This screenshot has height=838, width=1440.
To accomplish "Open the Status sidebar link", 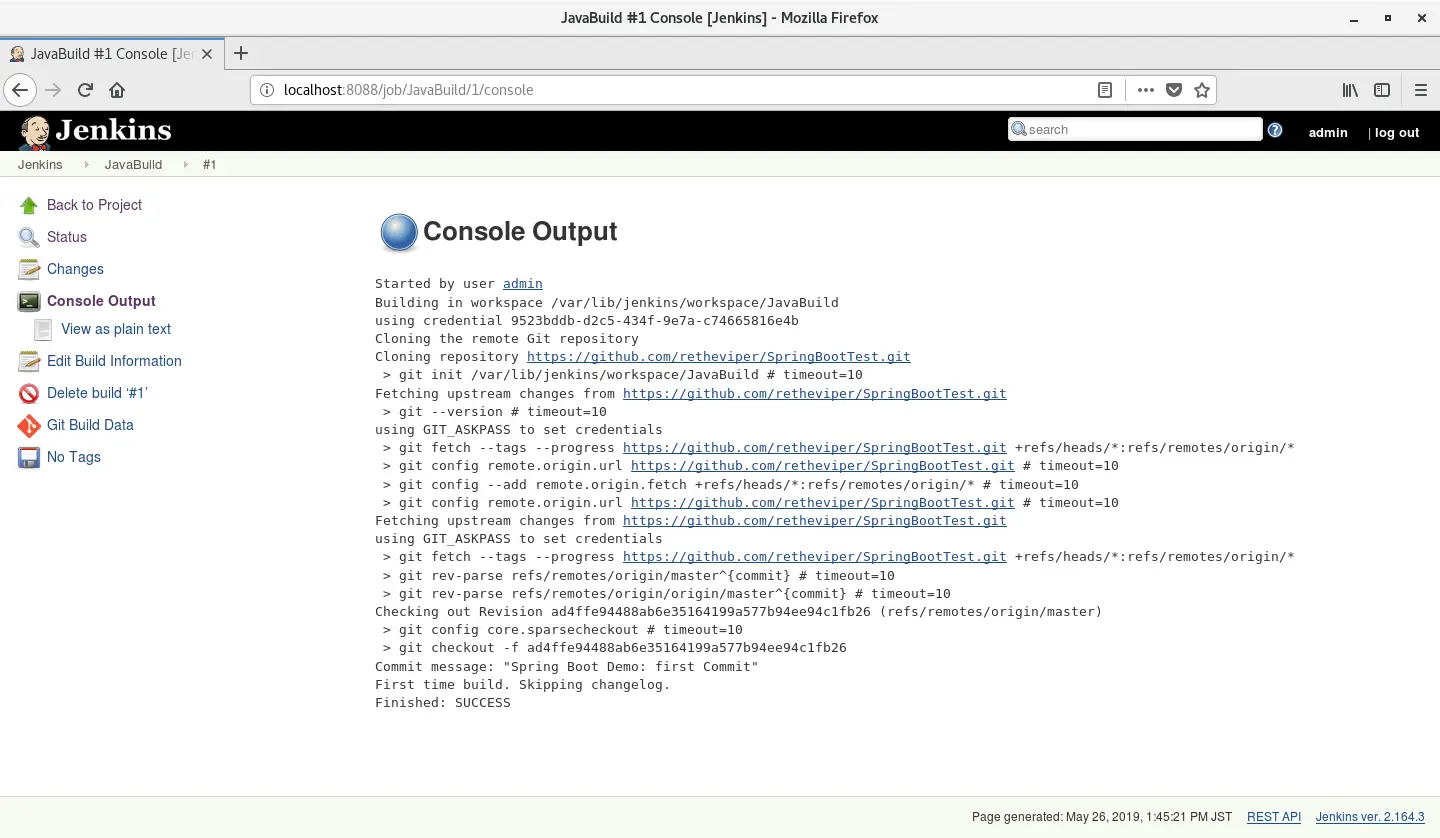I will click(67, 237).
